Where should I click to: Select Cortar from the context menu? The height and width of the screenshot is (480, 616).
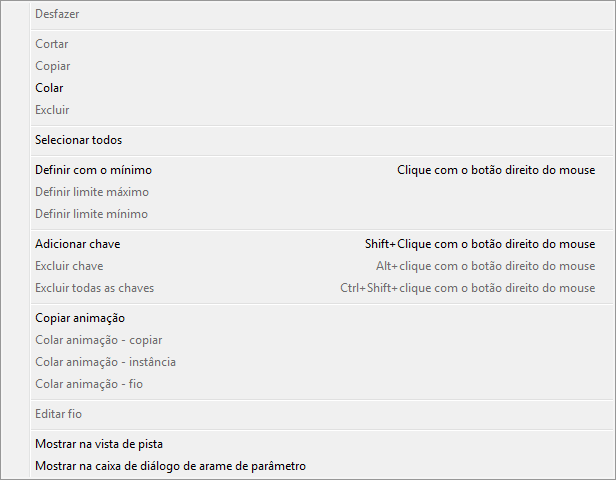(x=52, y=44)
